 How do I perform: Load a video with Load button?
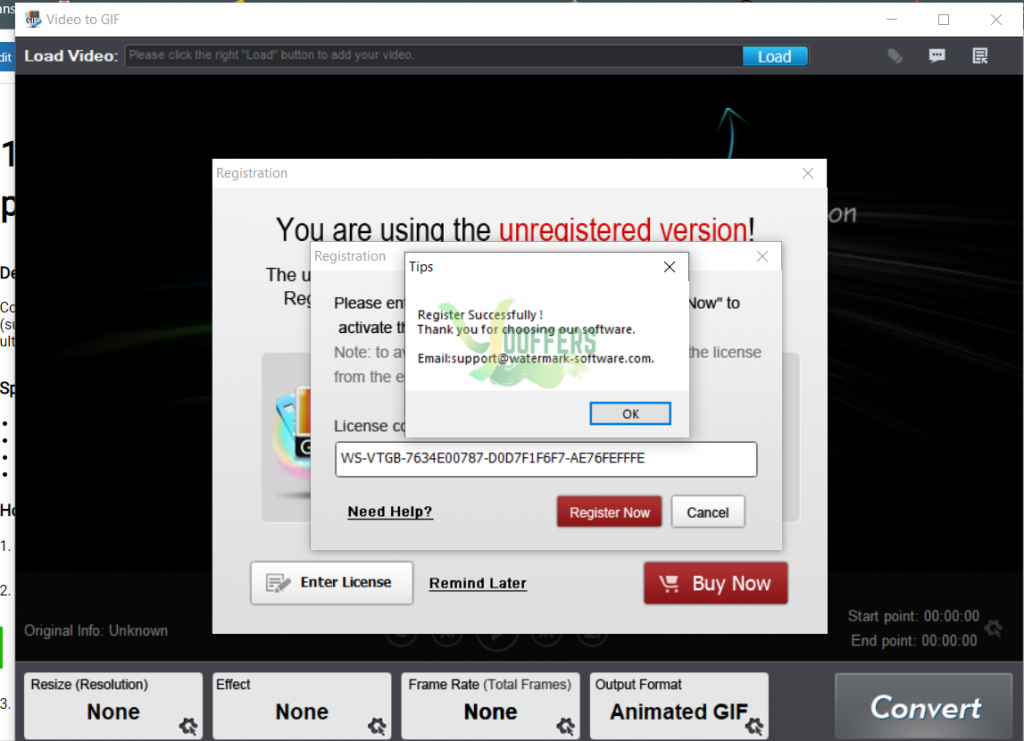coord(775,56)
